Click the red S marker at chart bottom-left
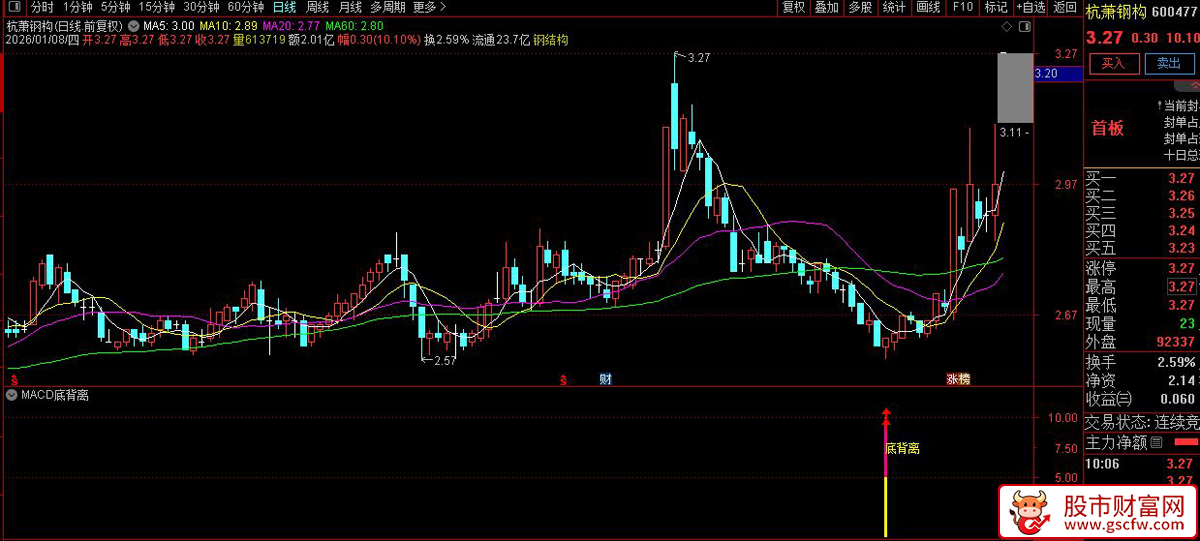 13,380
